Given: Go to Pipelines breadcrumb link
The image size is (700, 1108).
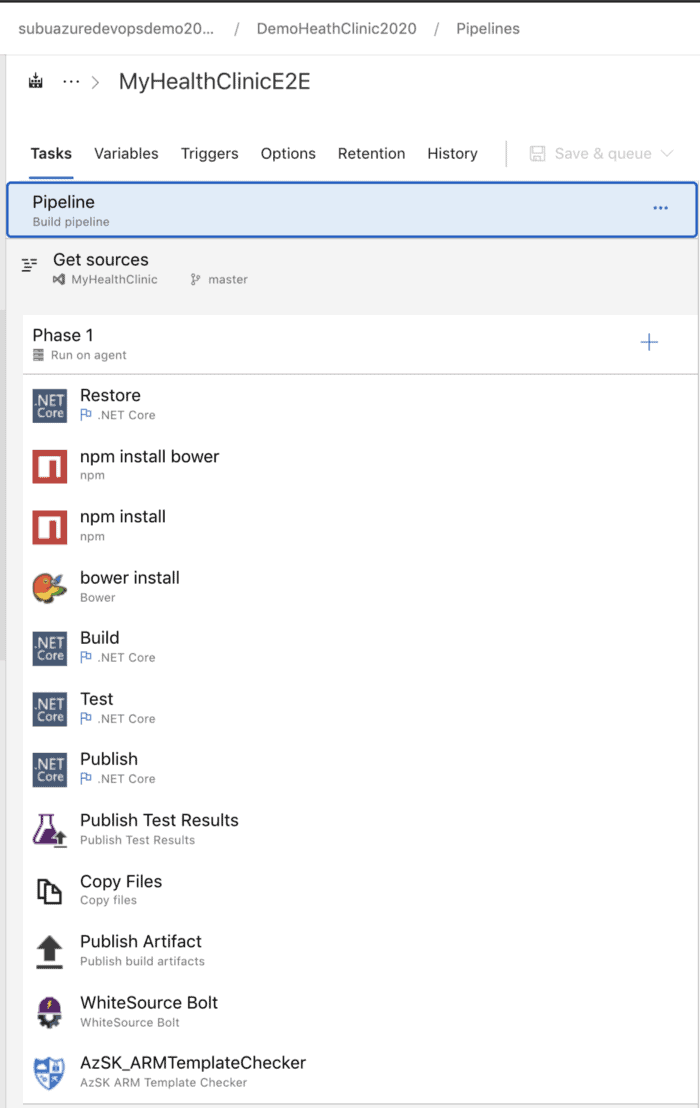Looking at the screenshot, I should pyautogui.click(x=488, y=29).
